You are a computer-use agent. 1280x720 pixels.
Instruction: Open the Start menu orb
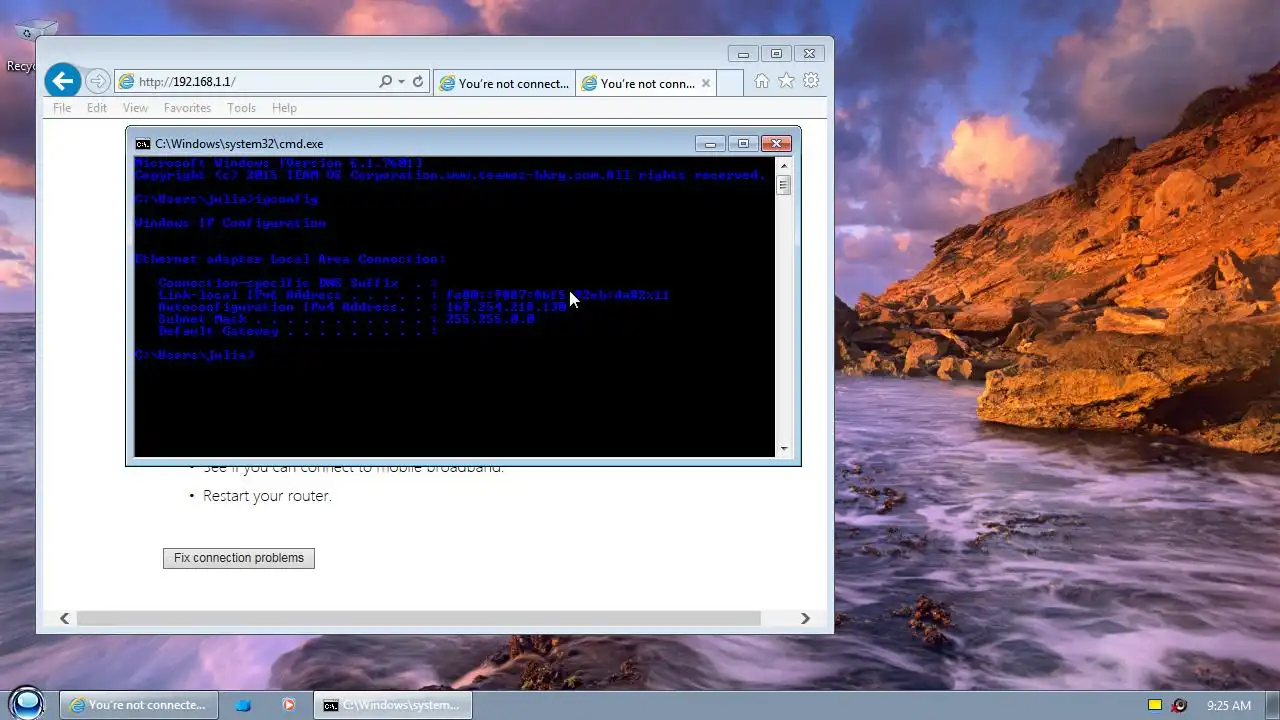27,704
